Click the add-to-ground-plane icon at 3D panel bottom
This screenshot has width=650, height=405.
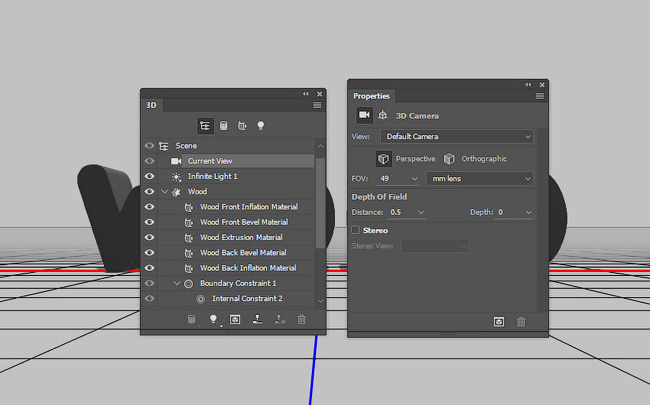pyautogui.click(x=280, y=319)
